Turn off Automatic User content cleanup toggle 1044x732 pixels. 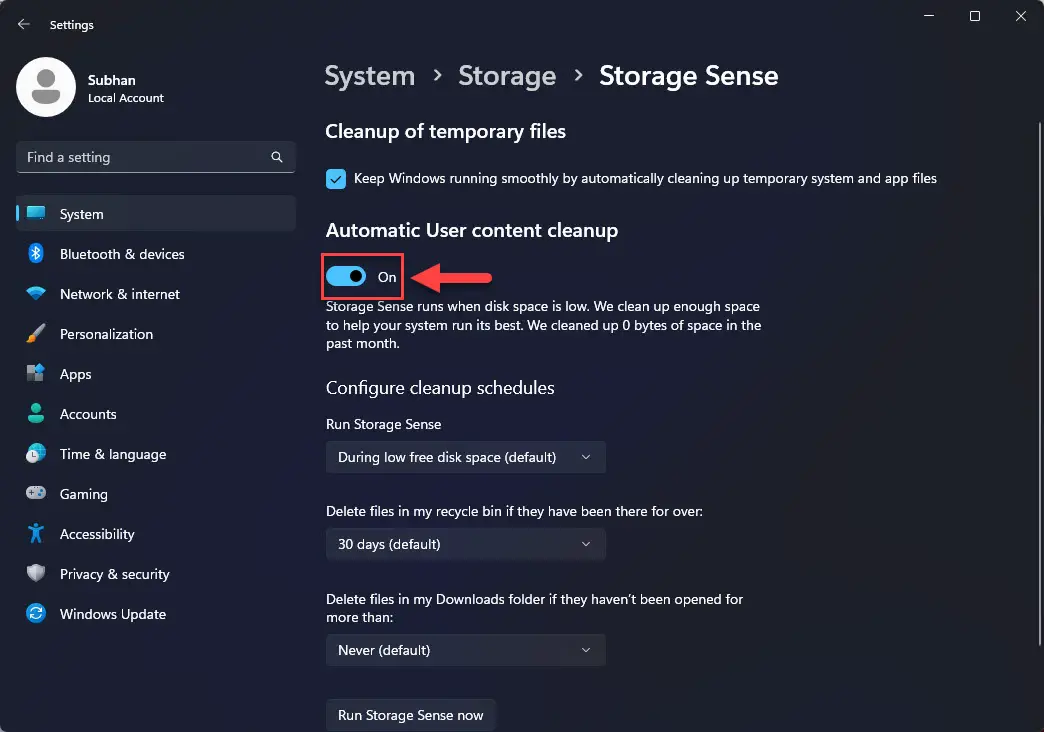[346, 276]
